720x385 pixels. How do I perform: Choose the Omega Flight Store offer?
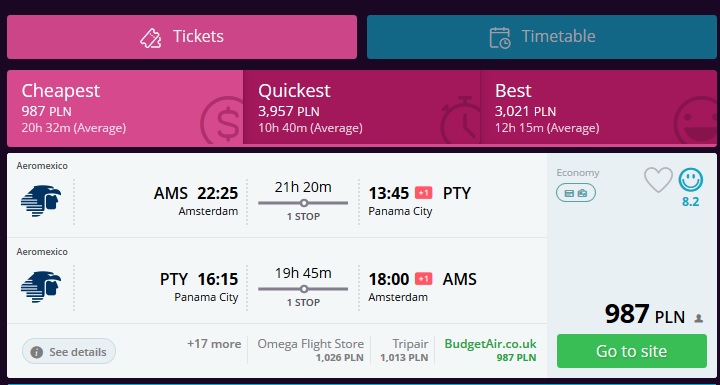pyautogui.click(x=310, y=351)
